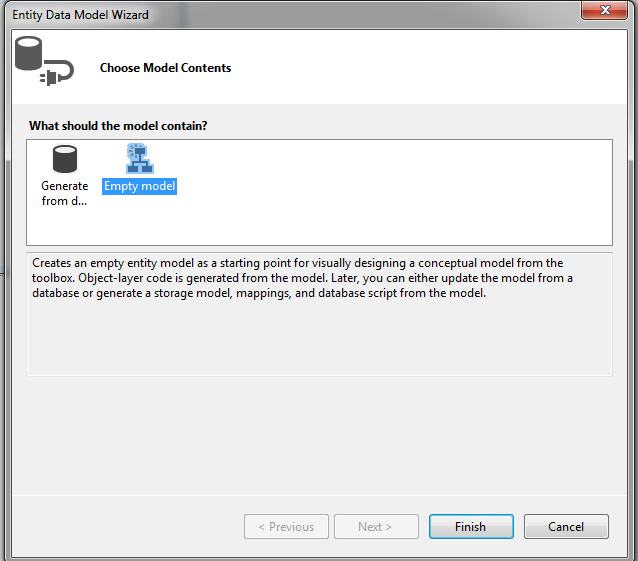Close the wizard with the X button

[x=605, y=10]
